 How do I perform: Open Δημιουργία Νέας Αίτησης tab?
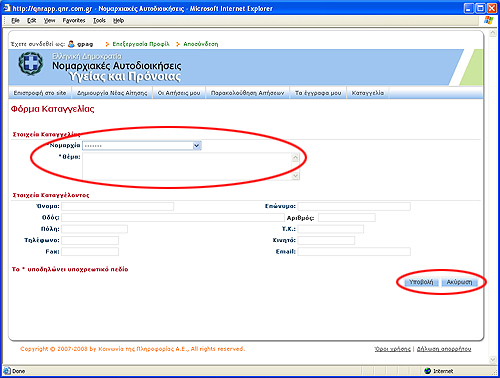[x=112, y=93]
